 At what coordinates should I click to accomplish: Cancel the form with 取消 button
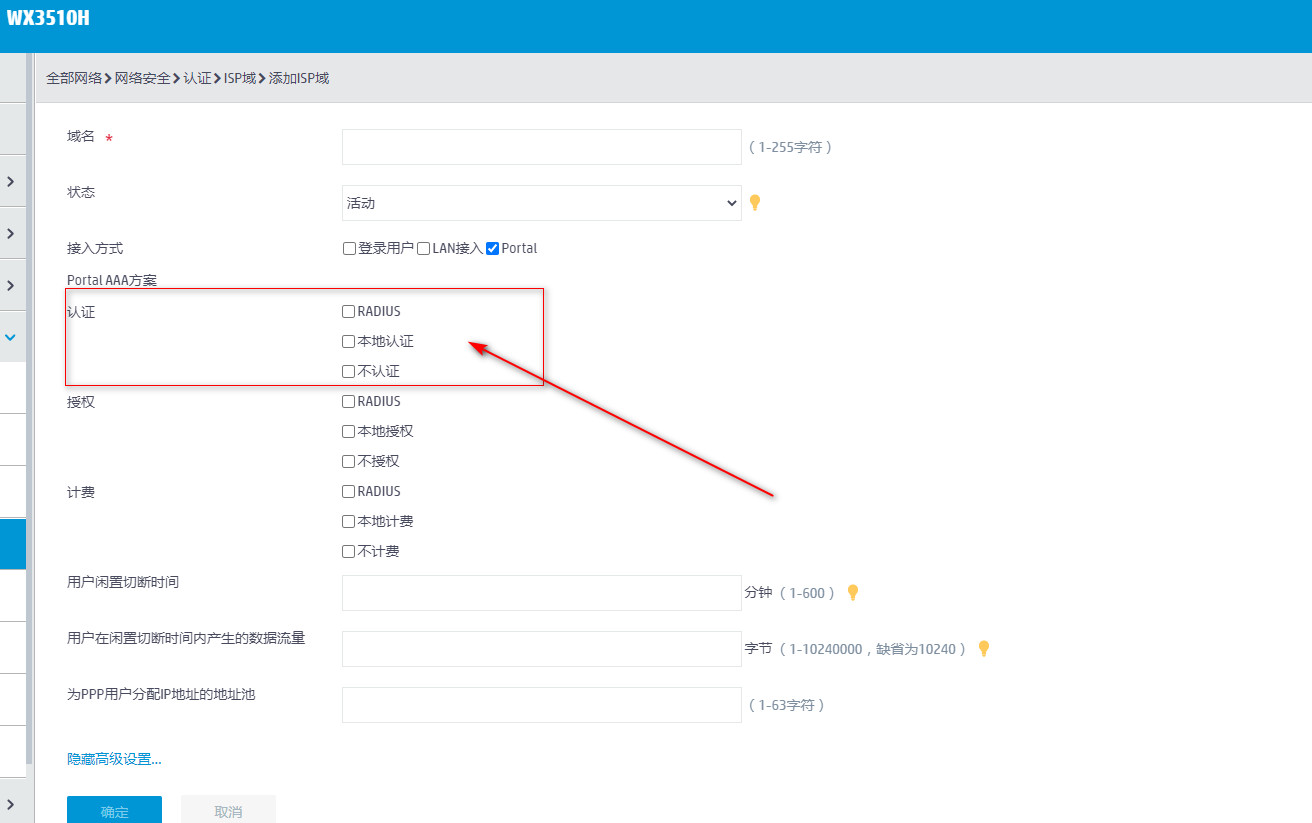[228, 810]
